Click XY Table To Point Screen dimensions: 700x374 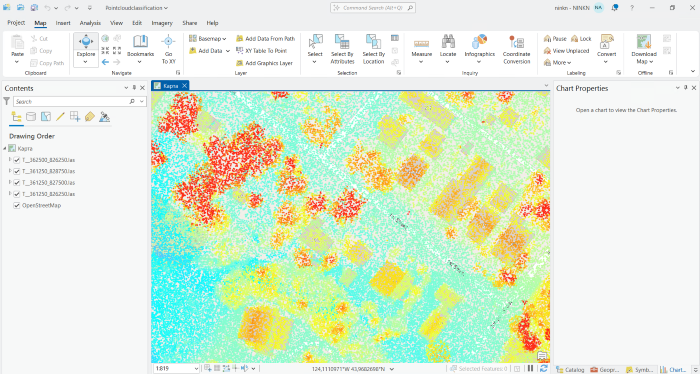(261, 51)
